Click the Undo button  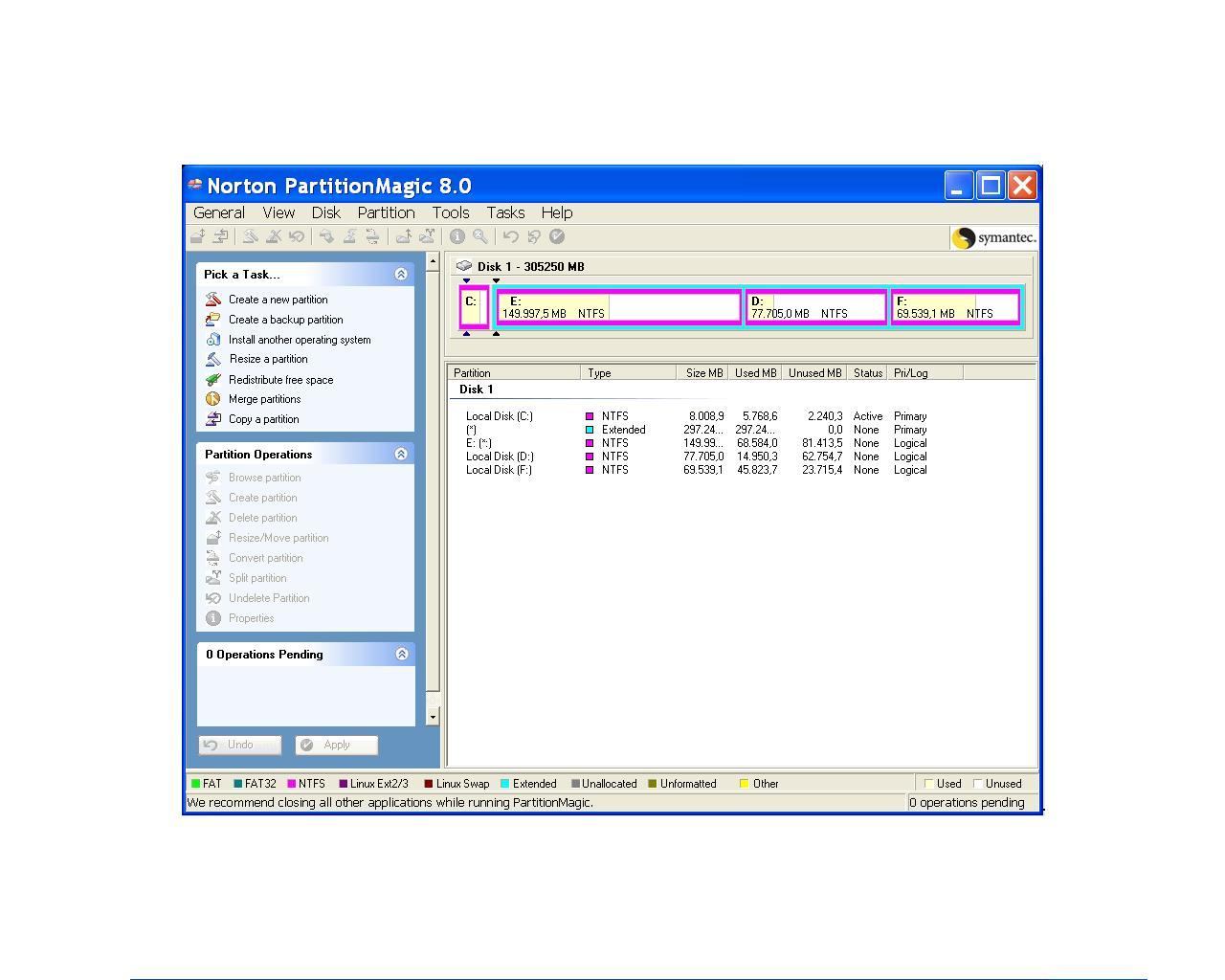240,745
